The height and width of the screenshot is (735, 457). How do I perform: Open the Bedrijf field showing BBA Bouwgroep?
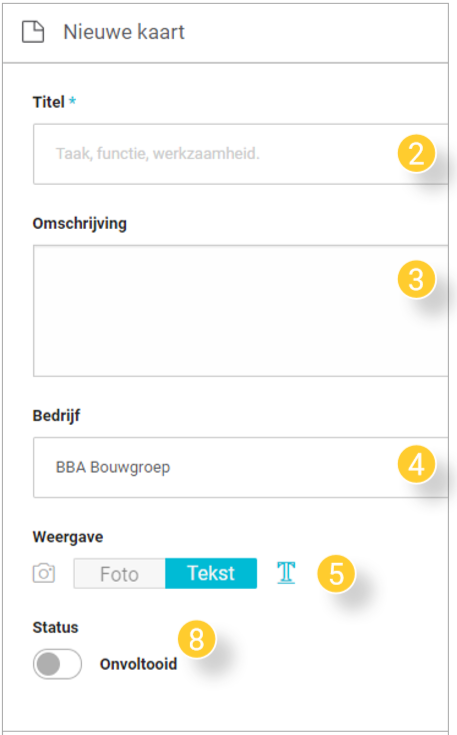pyautogui.click(x=240, y=467)
